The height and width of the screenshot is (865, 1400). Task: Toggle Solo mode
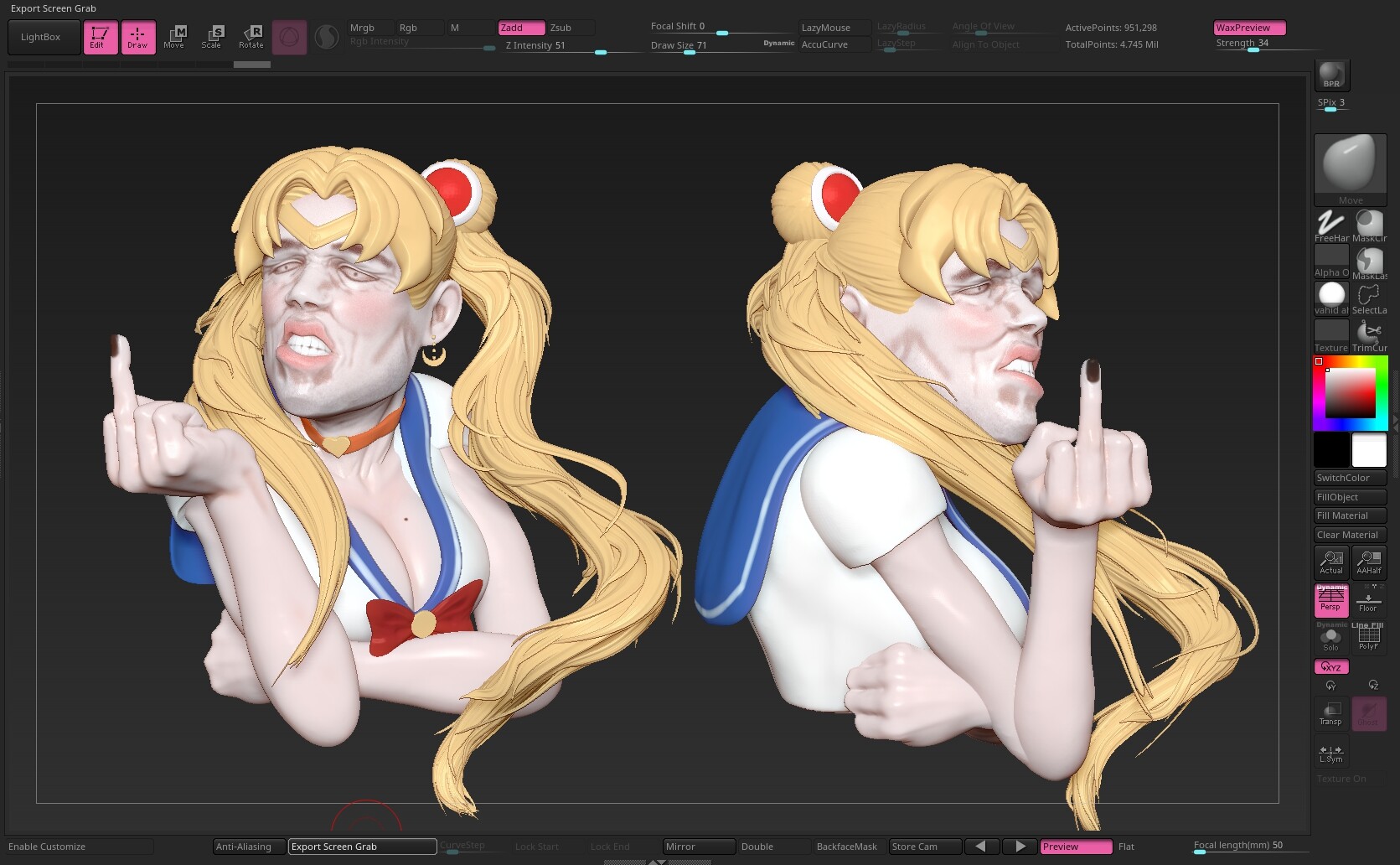point(1331,637)
